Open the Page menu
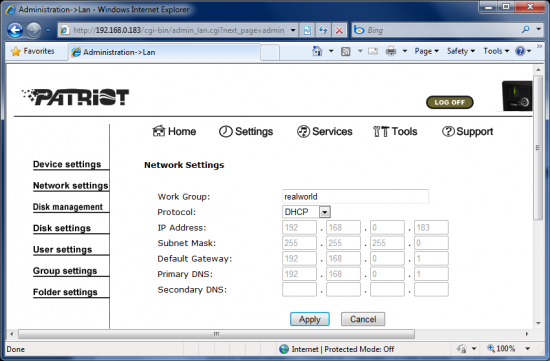The height and width of the screenshot is (361, 550). [427, 51]
